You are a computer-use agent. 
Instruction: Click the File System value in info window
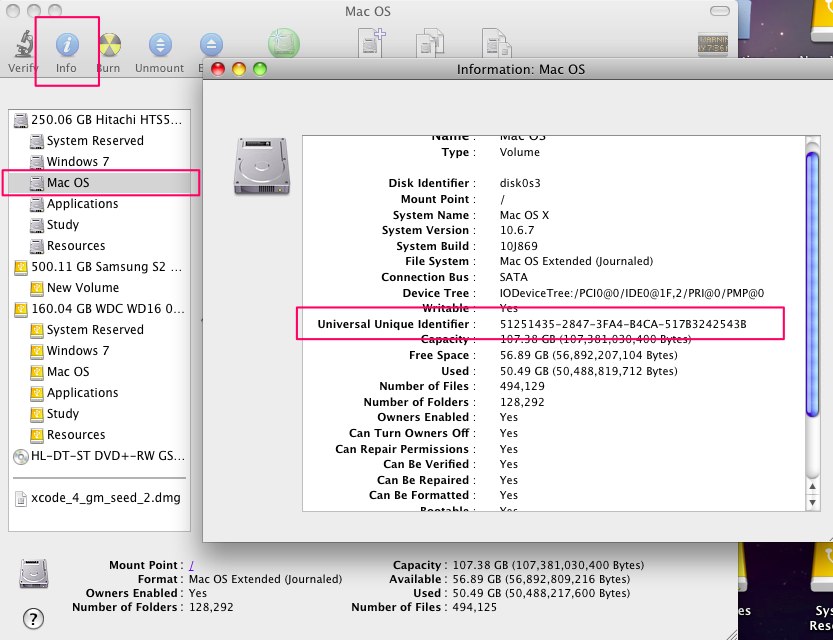coord(576,261)
